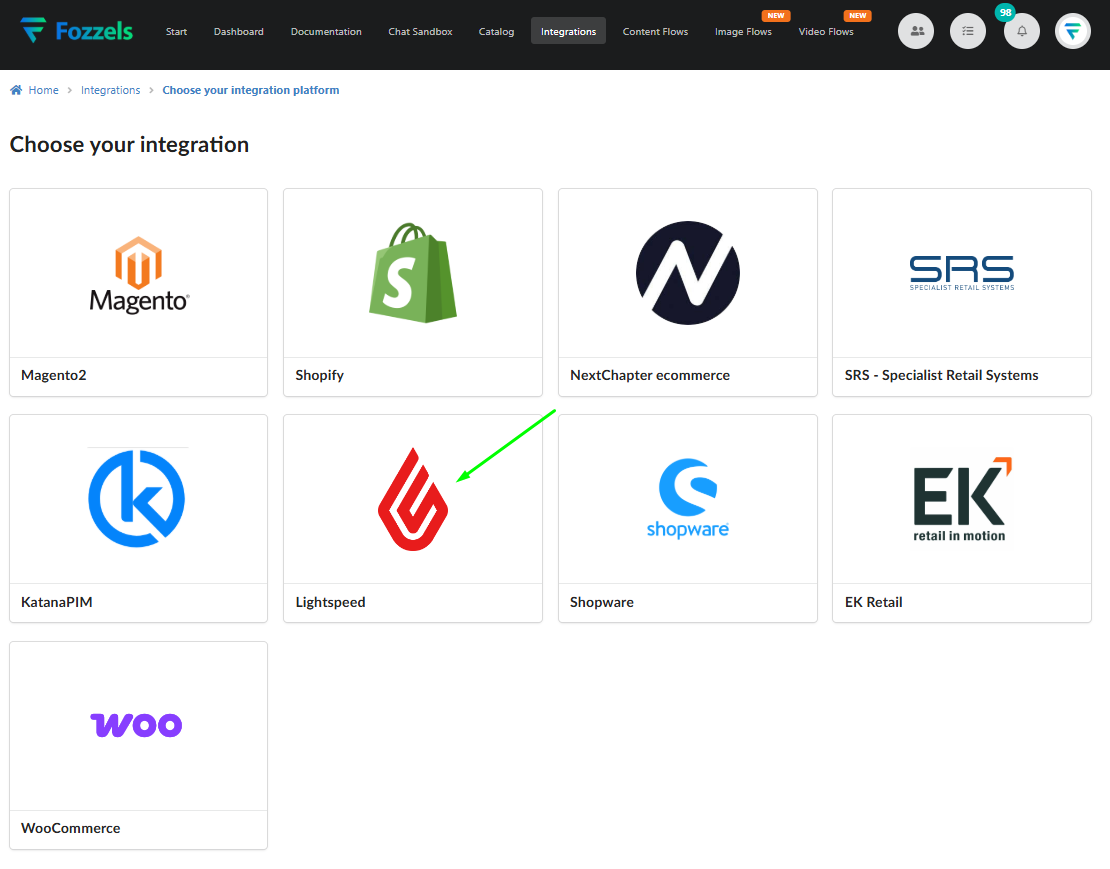Open the Dashboard page
The width and height of the screenshot is (1110, 869).
[x=239, y=31]
